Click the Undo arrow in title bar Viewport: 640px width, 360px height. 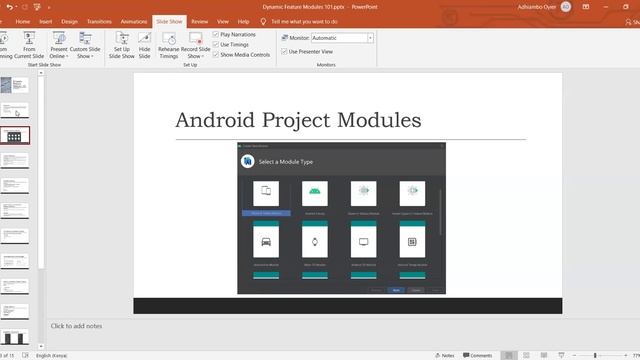coord(10,7)
